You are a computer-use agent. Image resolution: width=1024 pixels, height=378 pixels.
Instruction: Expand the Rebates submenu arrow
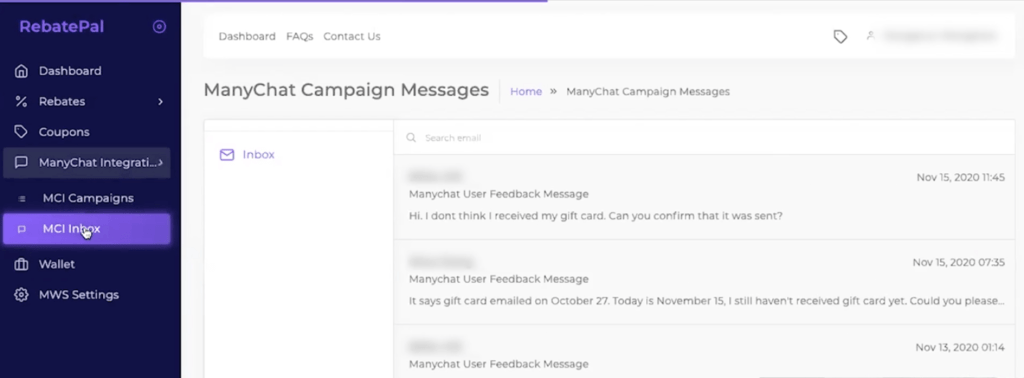[161, 101]
